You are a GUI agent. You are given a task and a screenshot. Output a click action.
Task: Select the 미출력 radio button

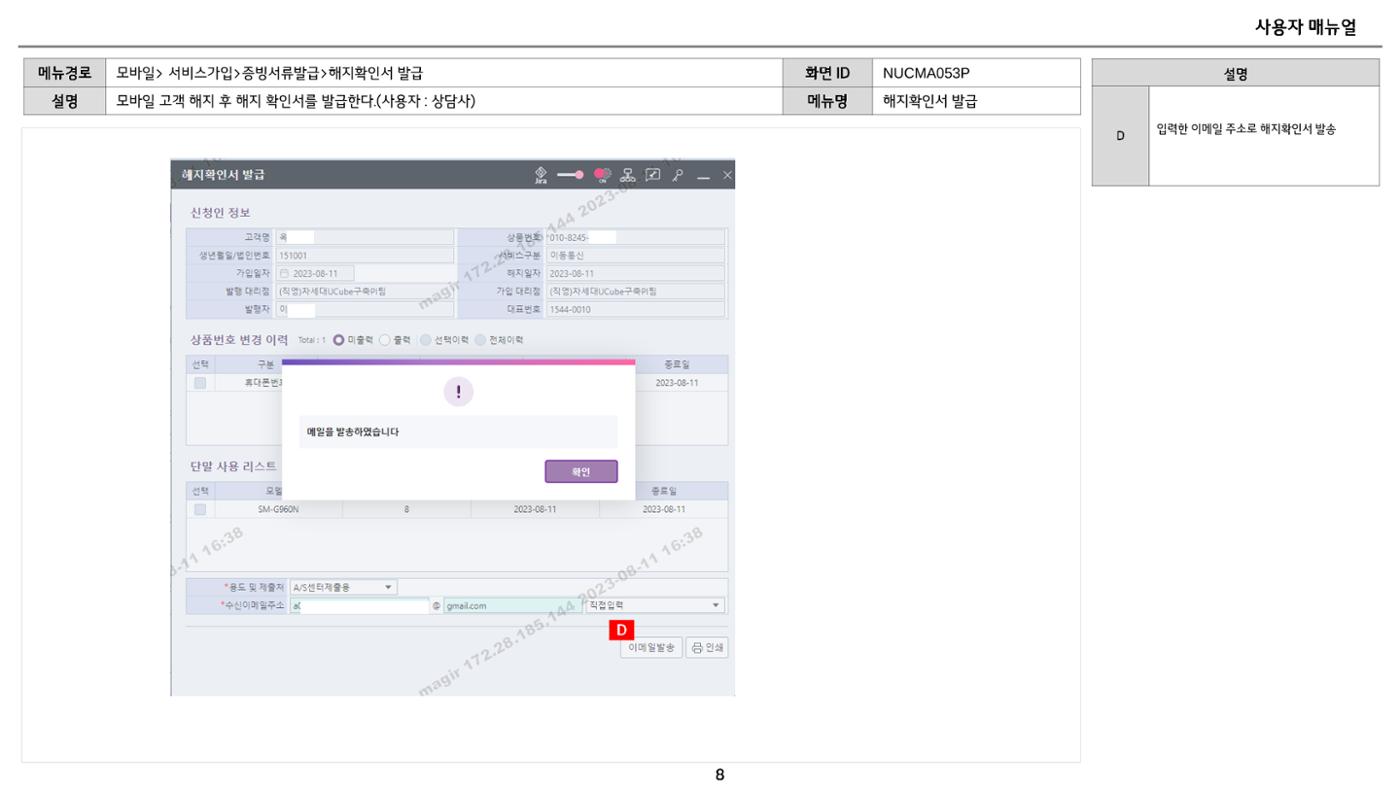(339, 339)
